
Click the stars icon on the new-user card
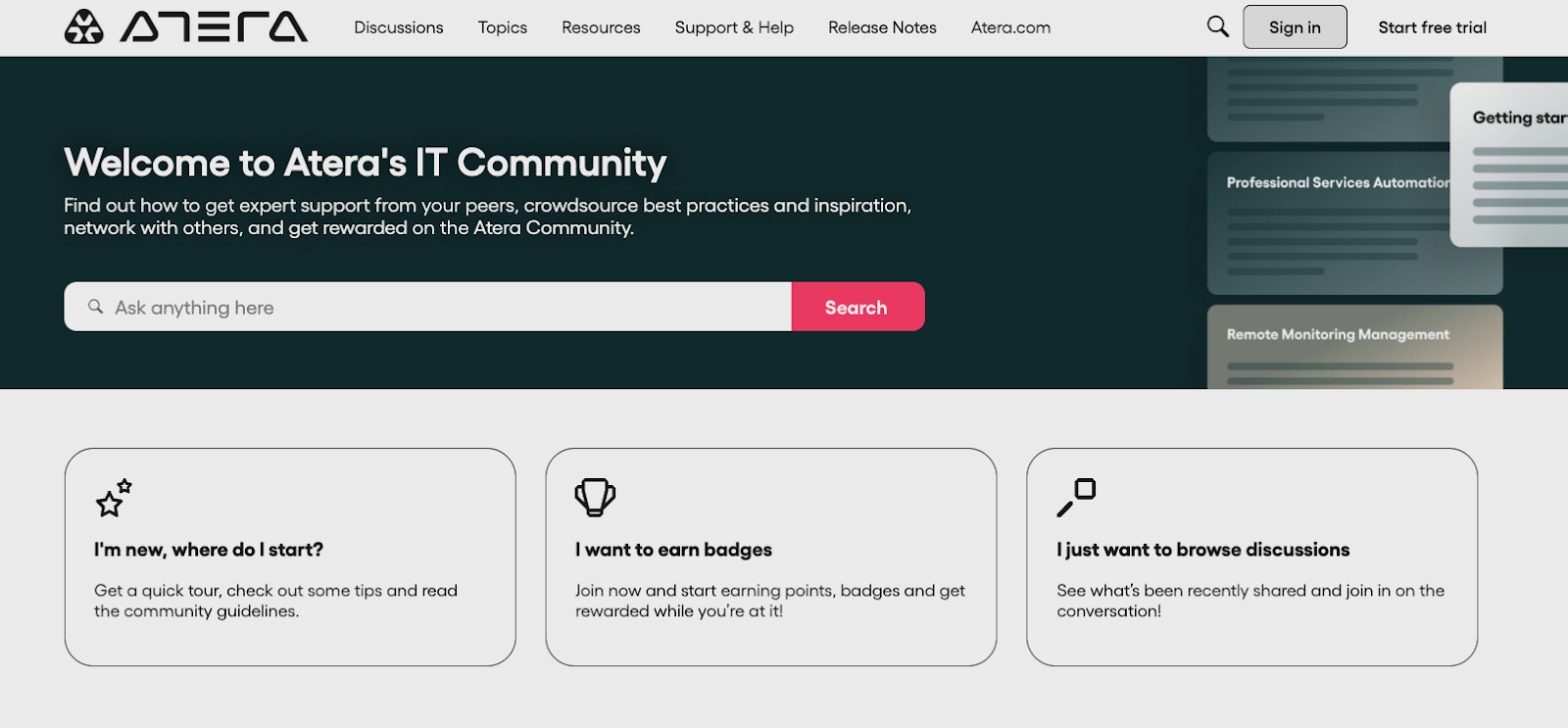114,498
